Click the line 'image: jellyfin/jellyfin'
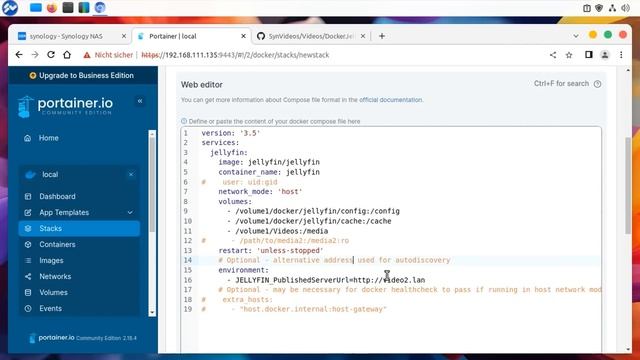This screenshot has height=360, width=640. click(269, 162)
